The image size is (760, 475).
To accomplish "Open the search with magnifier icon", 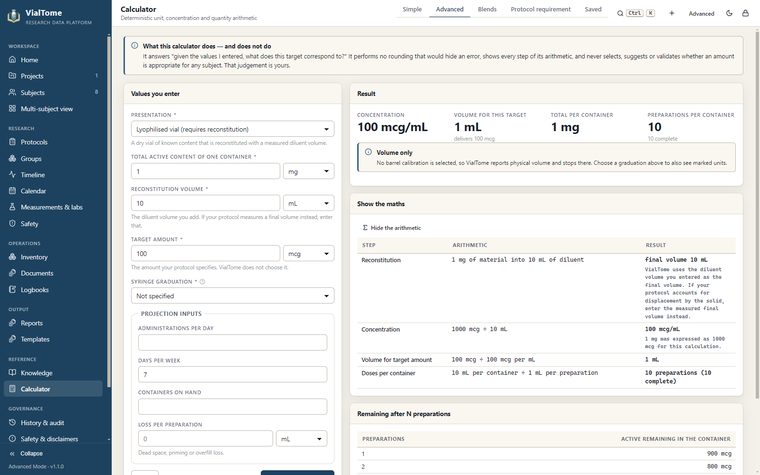I will click(620, 14).
